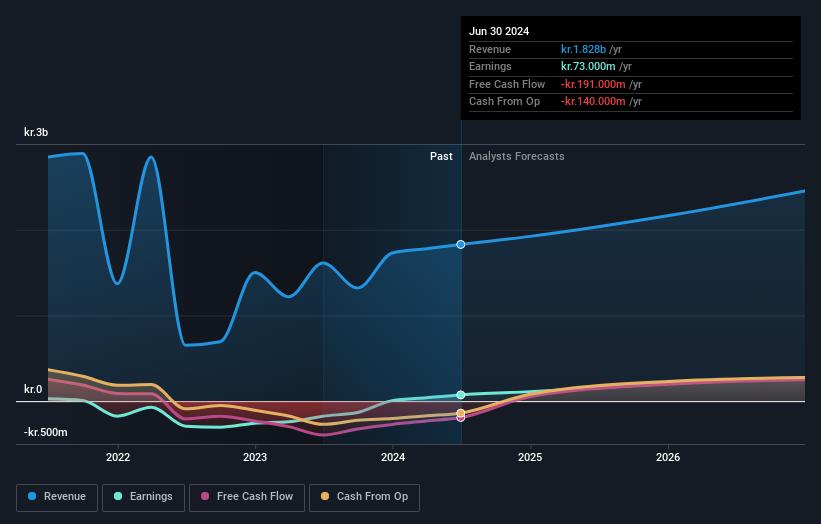821x524 pixels.
Task: Click the Free Cash Flow row label in tooltip
Action: [x=507, y=84]
